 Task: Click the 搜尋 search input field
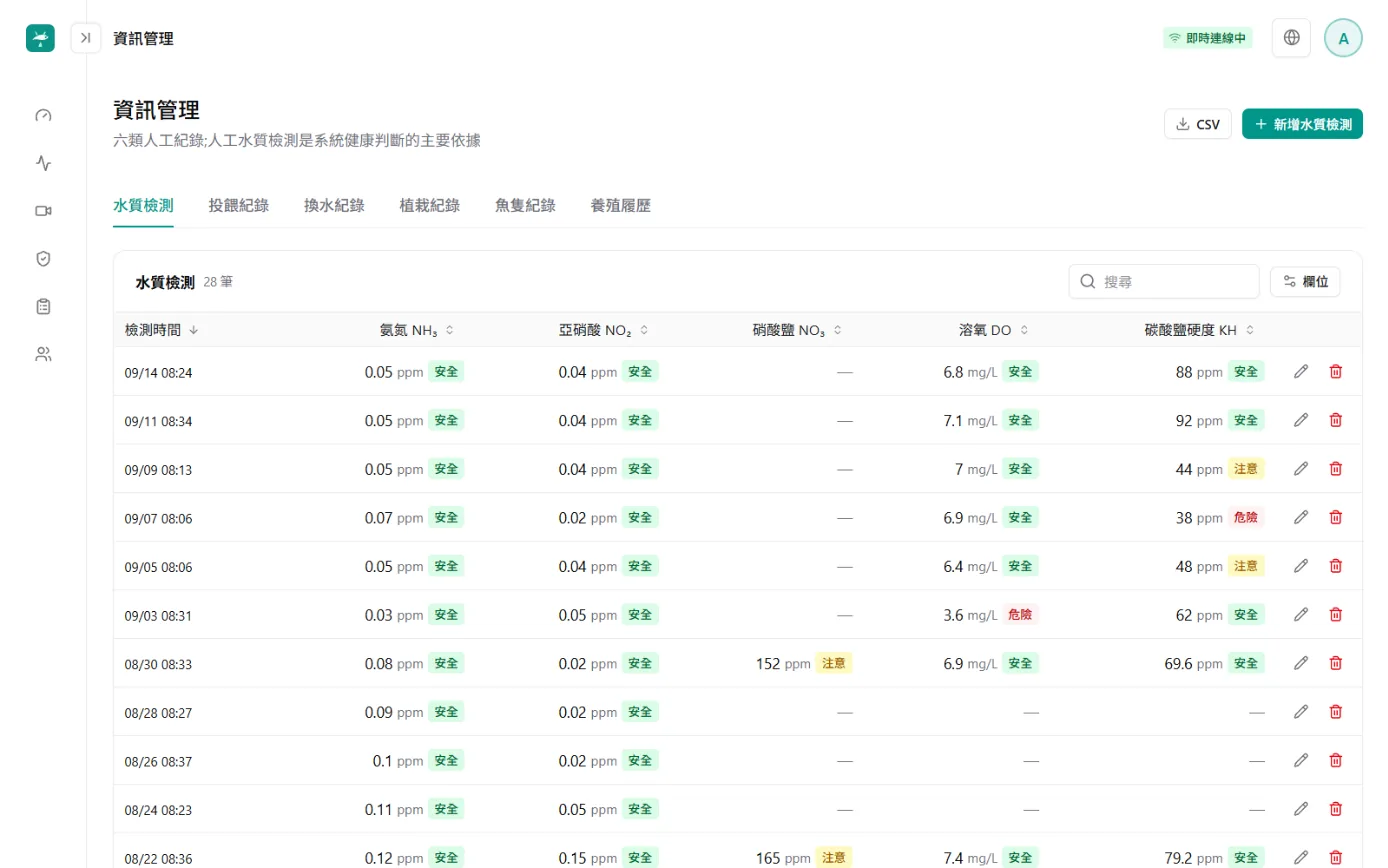[1164, 282]
